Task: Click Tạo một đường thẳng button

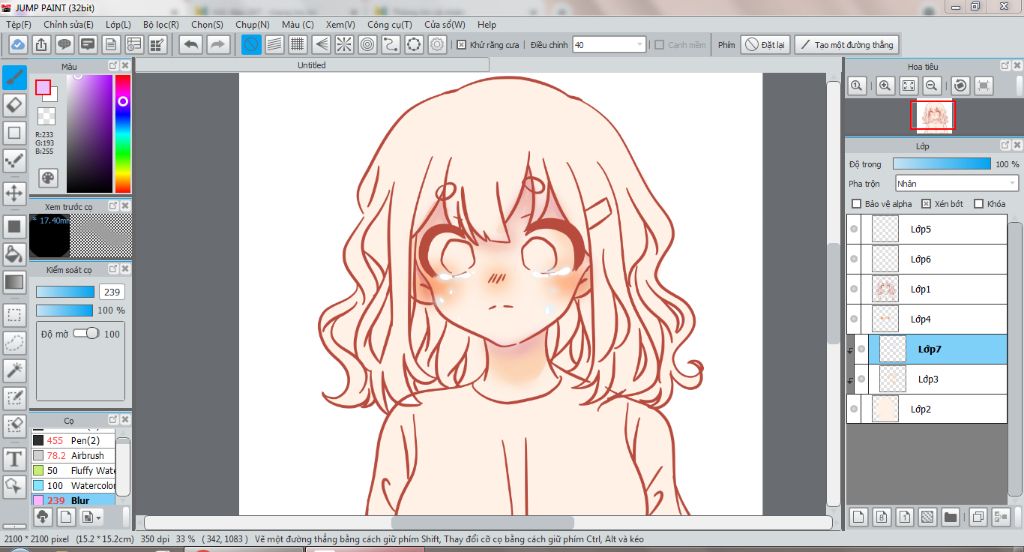Action: click(847, 44)
